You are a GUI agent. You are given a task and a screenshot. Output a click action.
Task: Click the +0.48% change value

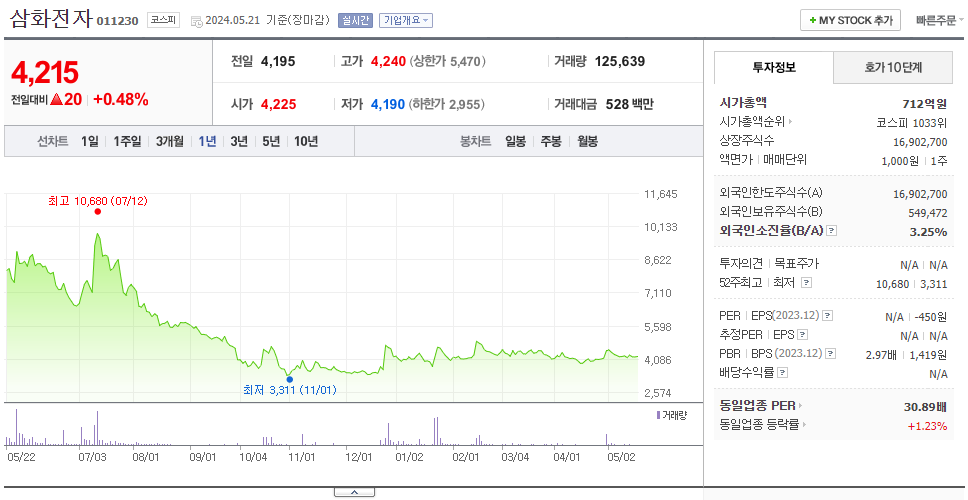pyautogui.click(x=121, y=99)
